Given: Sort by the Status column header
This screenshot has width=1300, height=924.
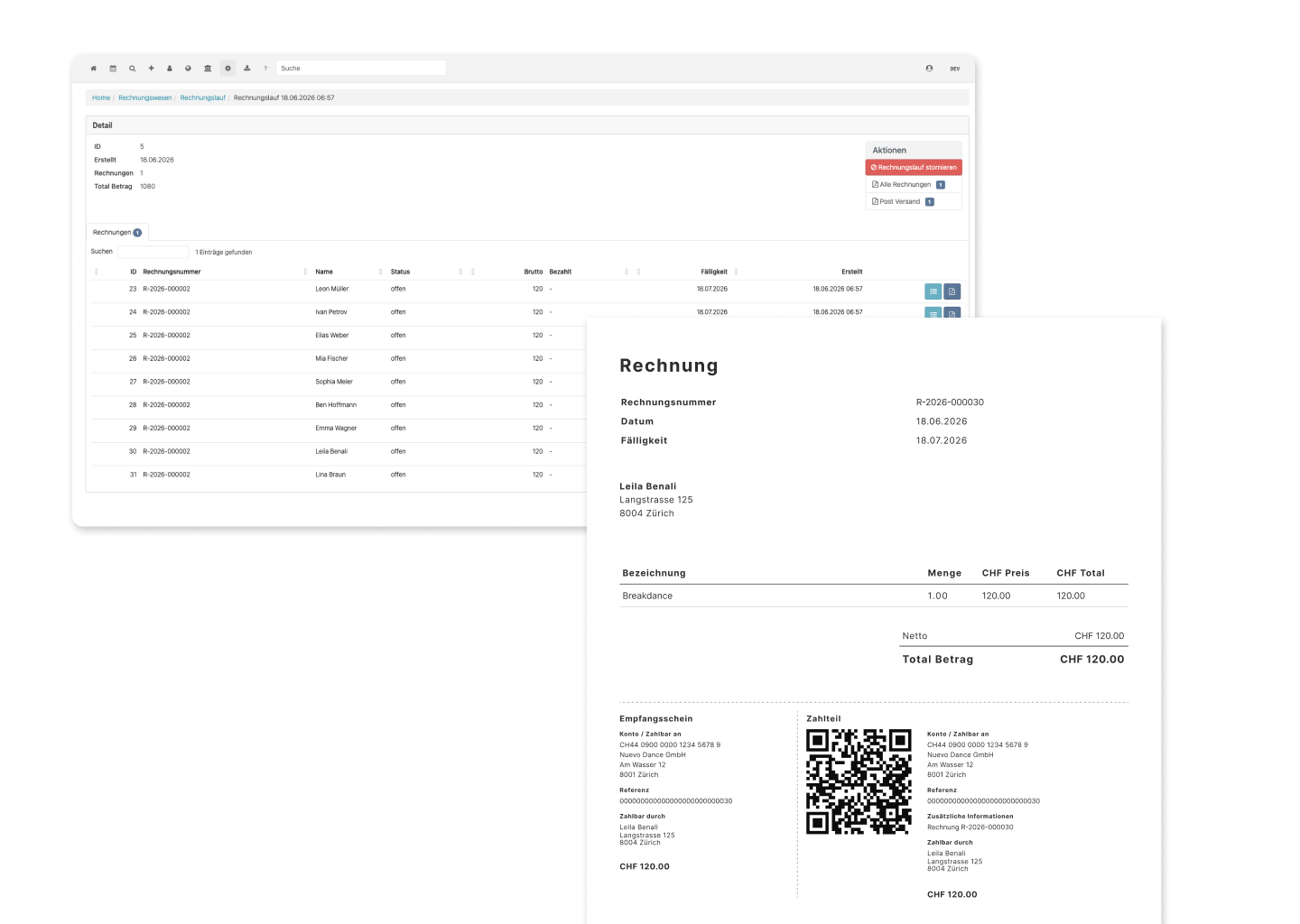Looking at the screenshot, I should (400, 272).
